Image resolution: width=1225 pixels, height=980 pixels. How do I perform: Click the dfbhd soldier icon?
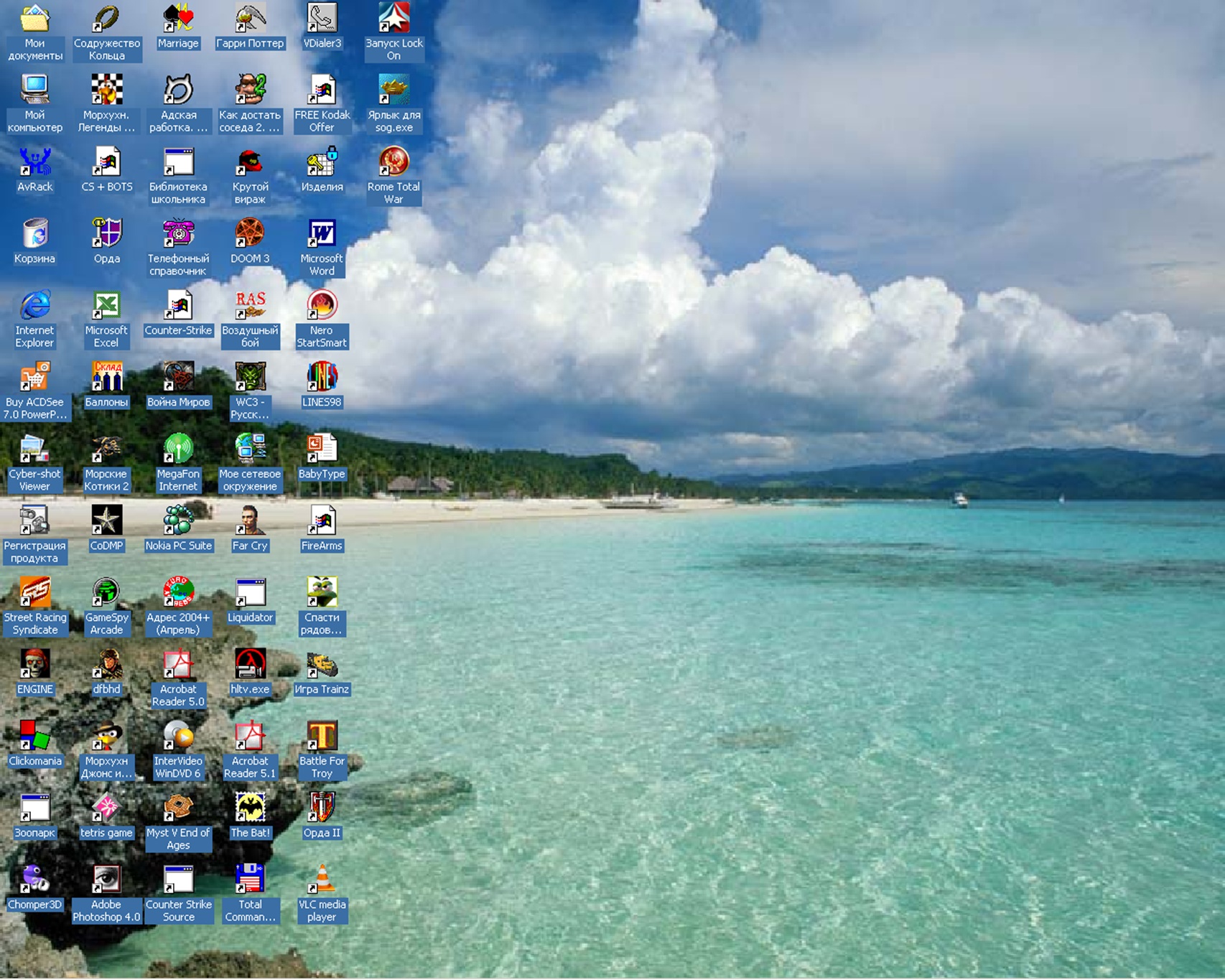coord(106,664)
